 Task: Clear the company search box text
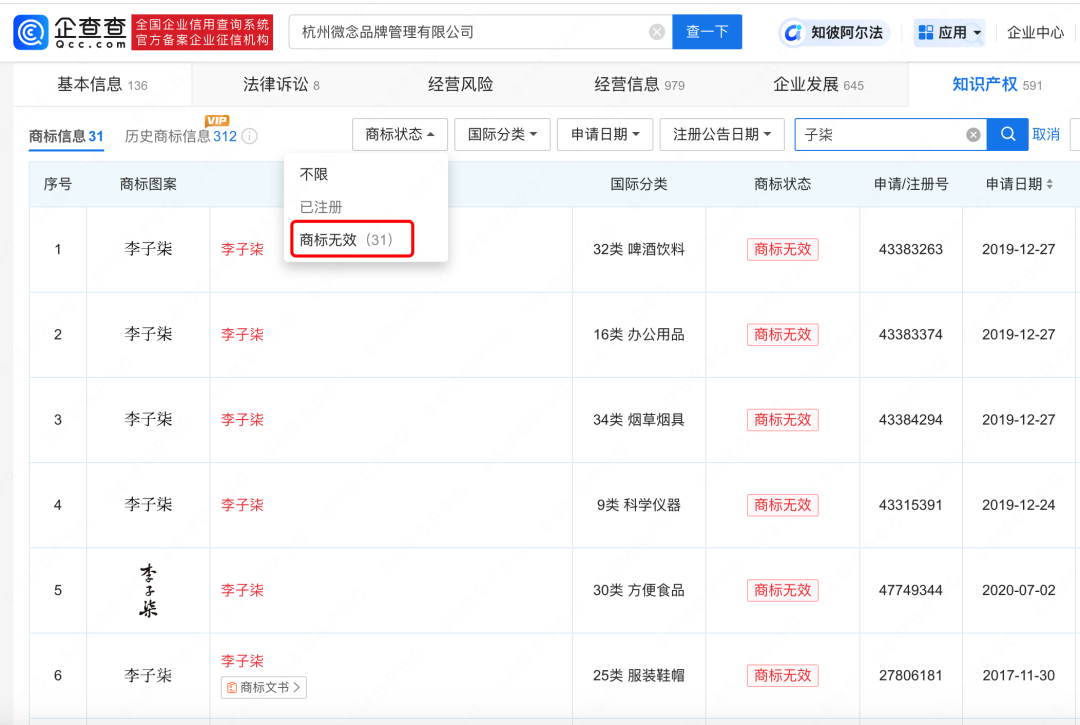tap(656, 32)
